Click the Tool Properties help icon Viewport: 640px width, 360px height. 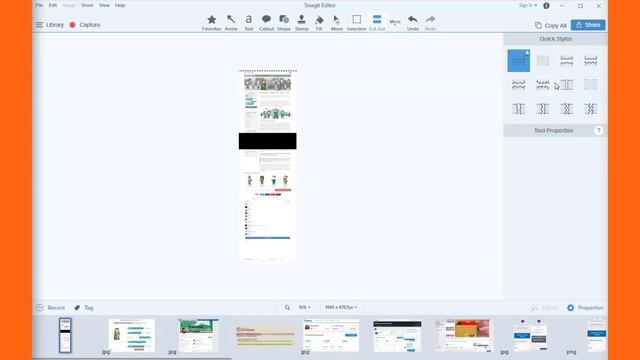point(598,131)
